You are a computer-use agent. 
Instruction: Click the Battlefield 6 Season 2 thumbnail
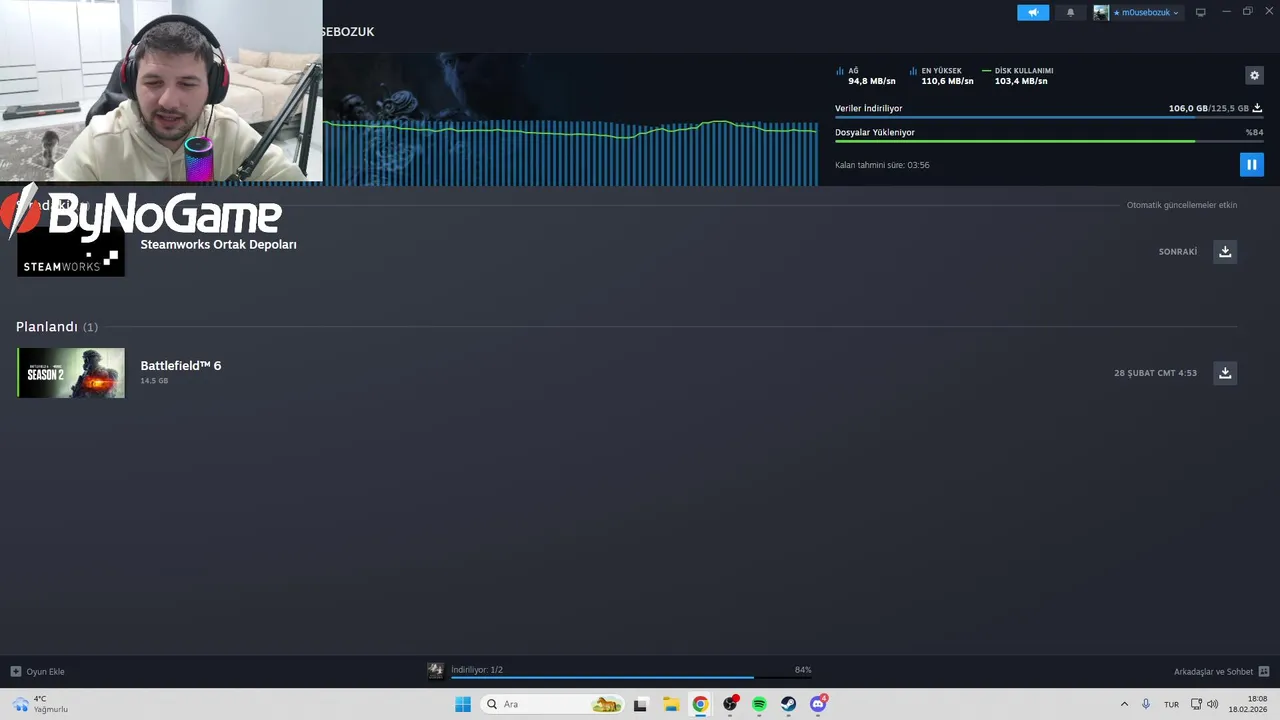pyautogui.click(x=71, y=373)
